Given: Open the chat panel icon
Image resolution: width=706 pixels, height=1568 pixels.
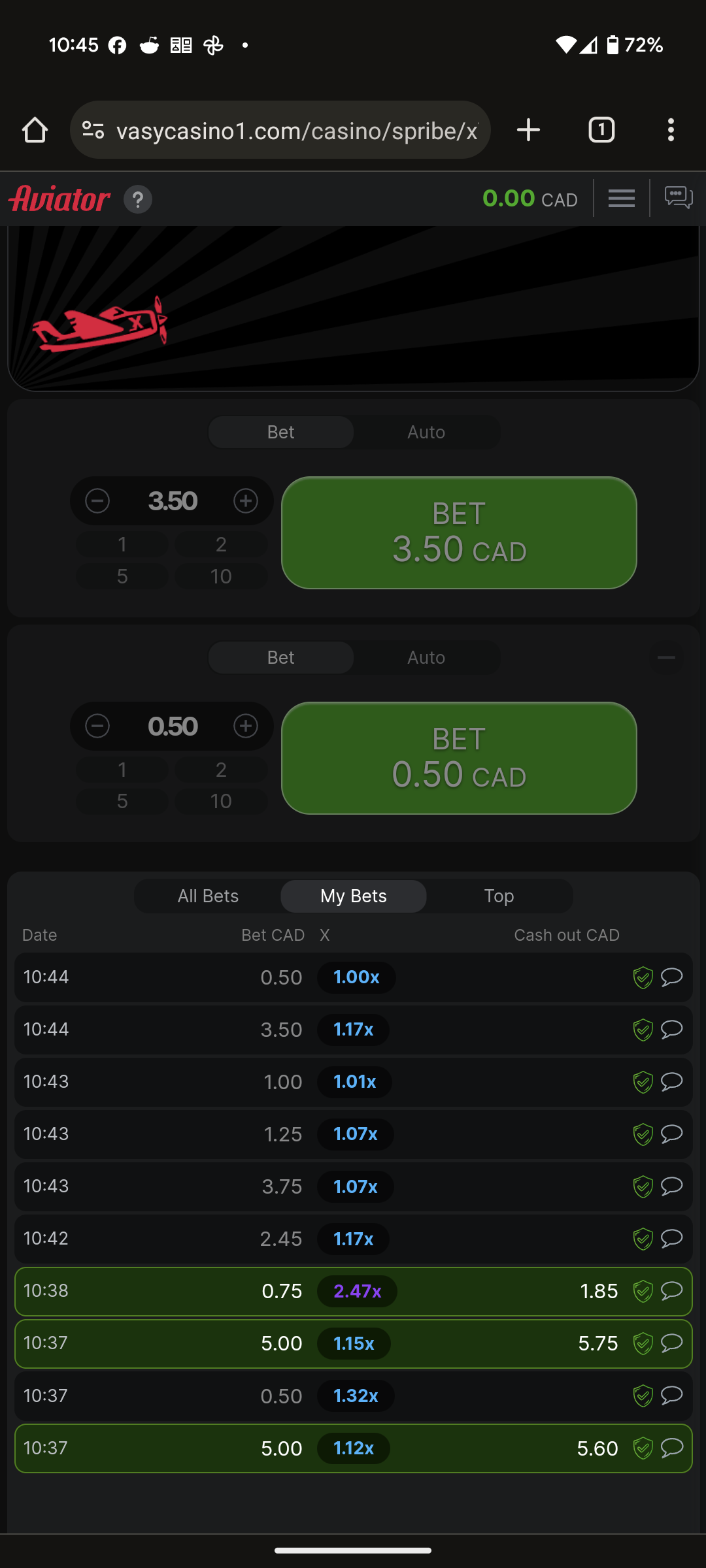Looking at the screenshot, I should [x=678, y=197].
